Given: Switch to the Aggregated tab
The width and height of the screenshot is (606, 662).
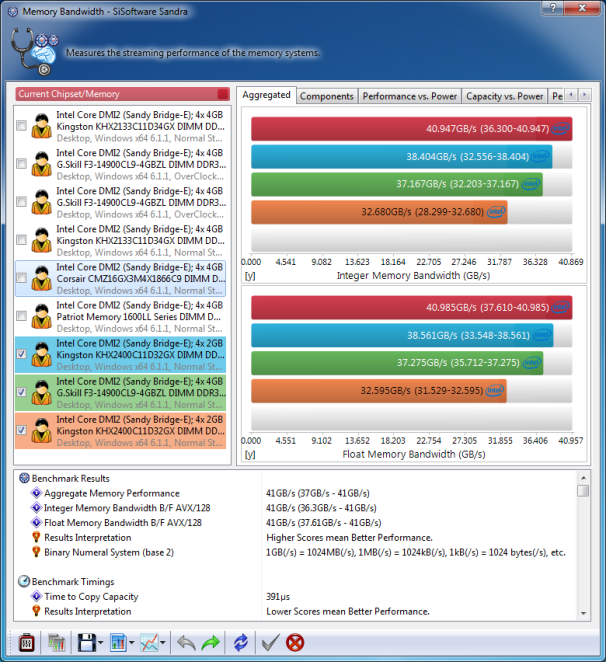Looking at the screenshot, I should [x=266, y=95].
